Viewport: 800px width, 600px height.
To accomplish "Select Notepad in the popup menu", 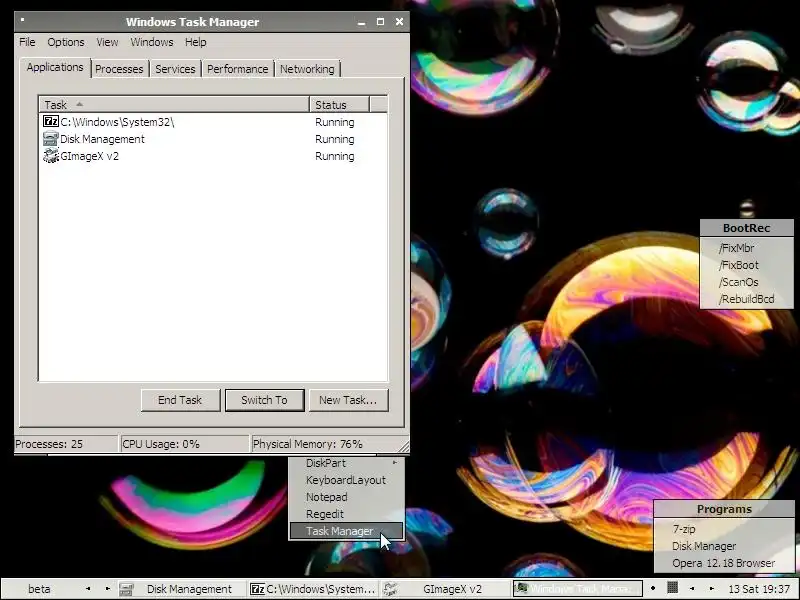I will [x=346, y=497].
